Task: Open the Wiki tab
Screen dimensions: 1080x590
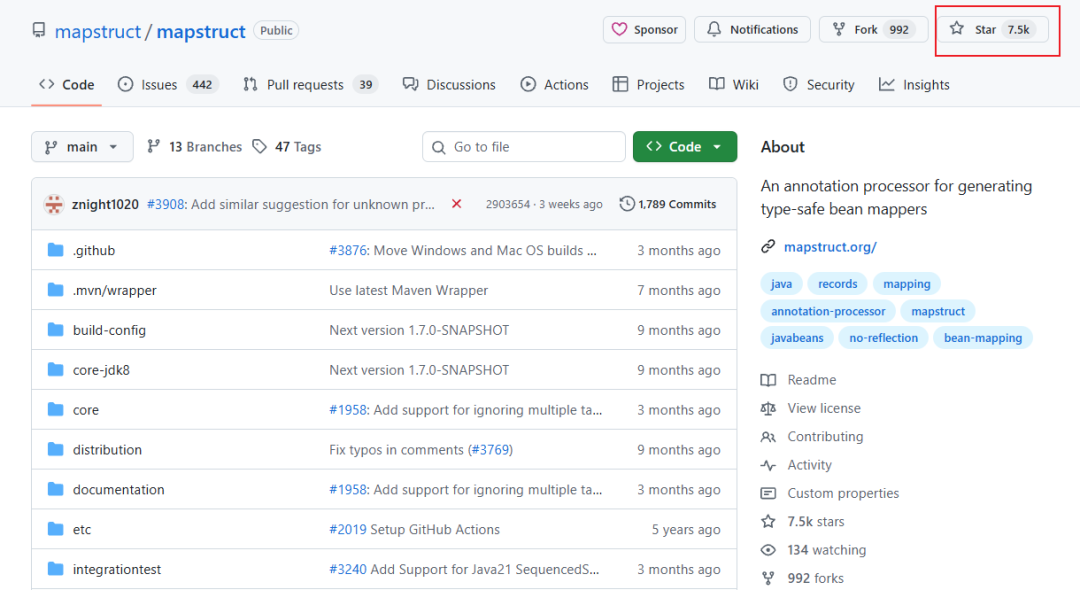Action: point(734,85)
